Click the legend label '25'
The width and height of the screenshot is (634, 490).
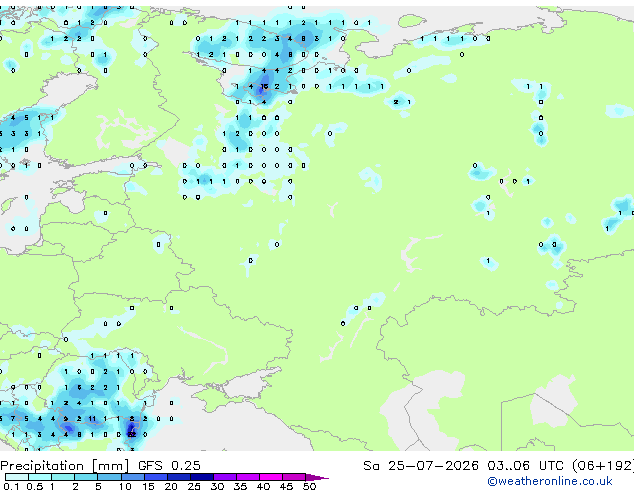(x=194, y=486)
